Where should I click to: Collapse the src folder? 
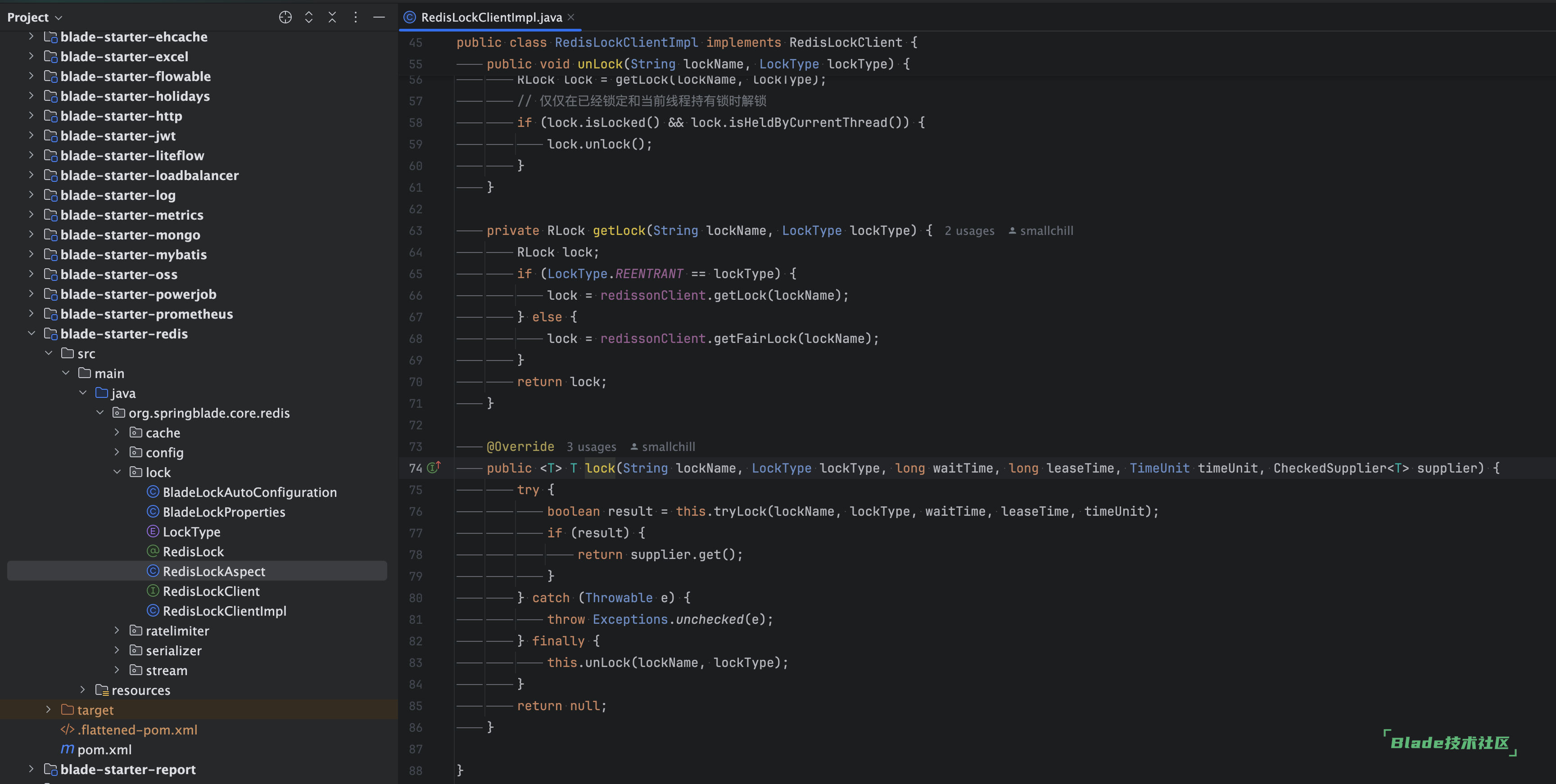[x=48, y=353]
